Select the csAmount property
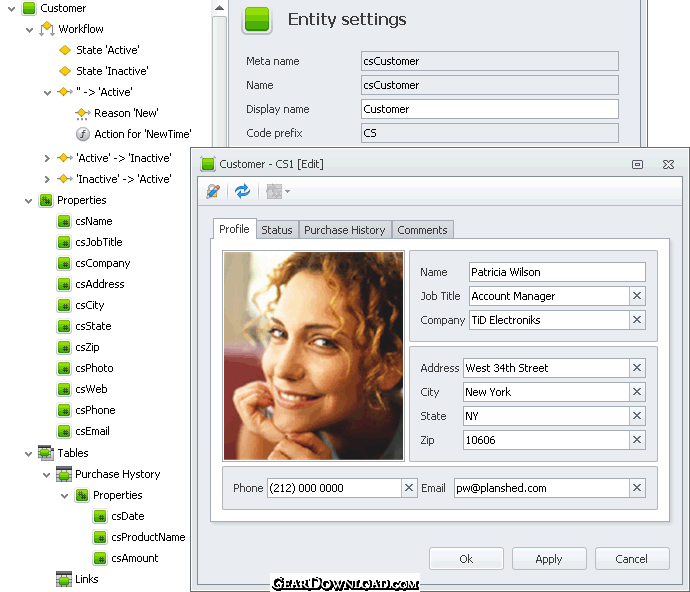Screen dimensions: 690x592 (135, 559)
